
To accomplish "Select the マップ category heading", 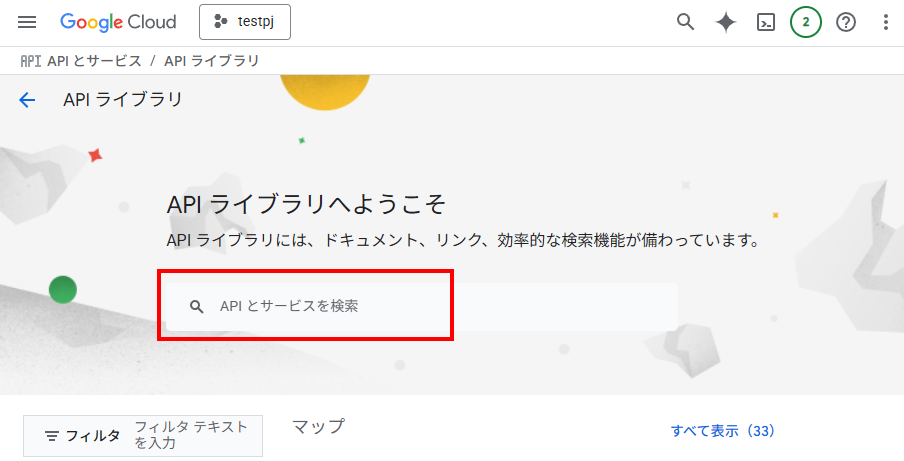I will 318,427.
